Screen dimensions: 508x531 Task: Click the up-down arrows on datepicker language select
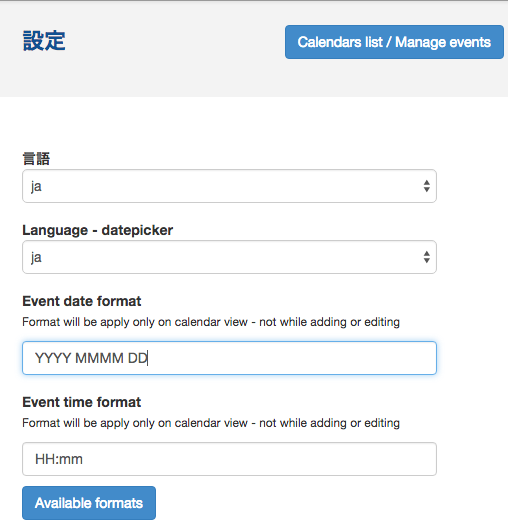[x=426, y=257]
